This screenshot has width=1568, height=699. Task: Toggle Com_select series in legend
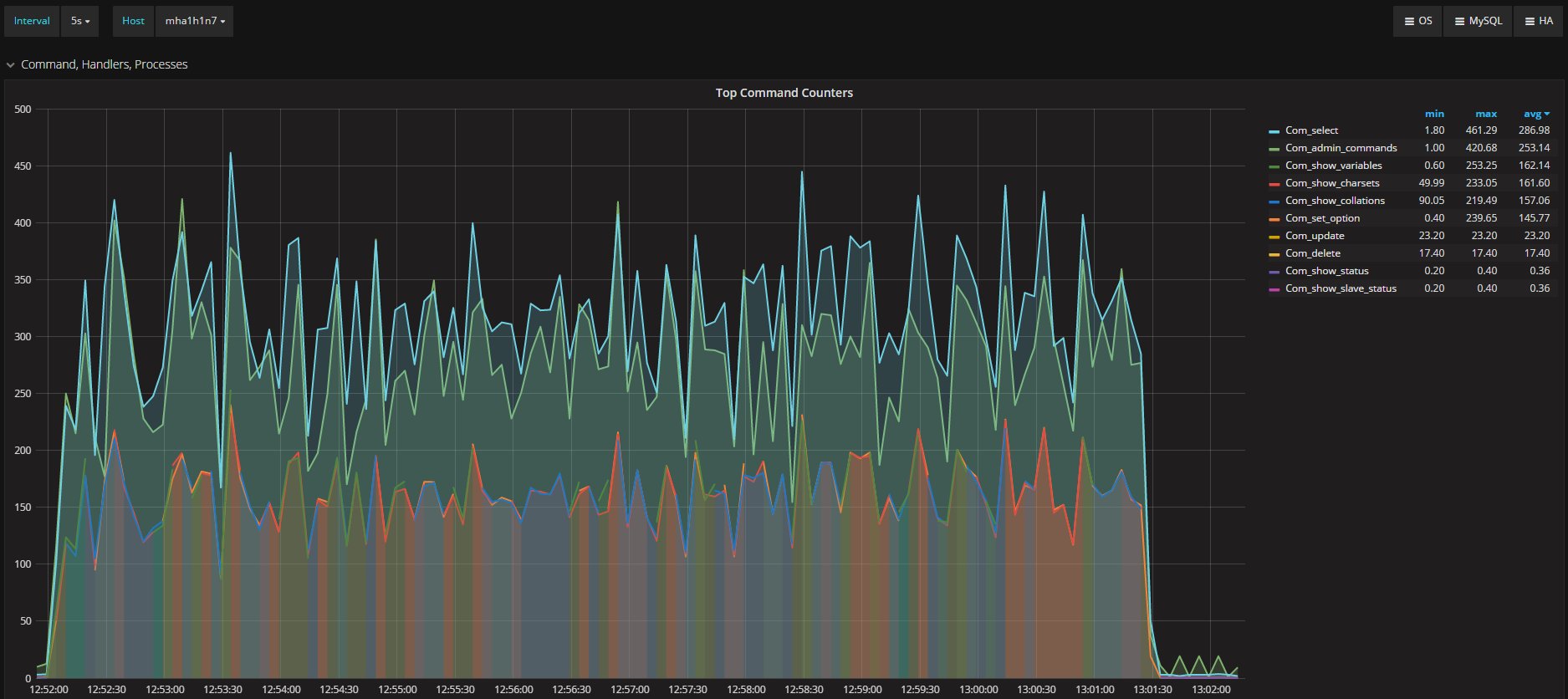(1311, 130)
